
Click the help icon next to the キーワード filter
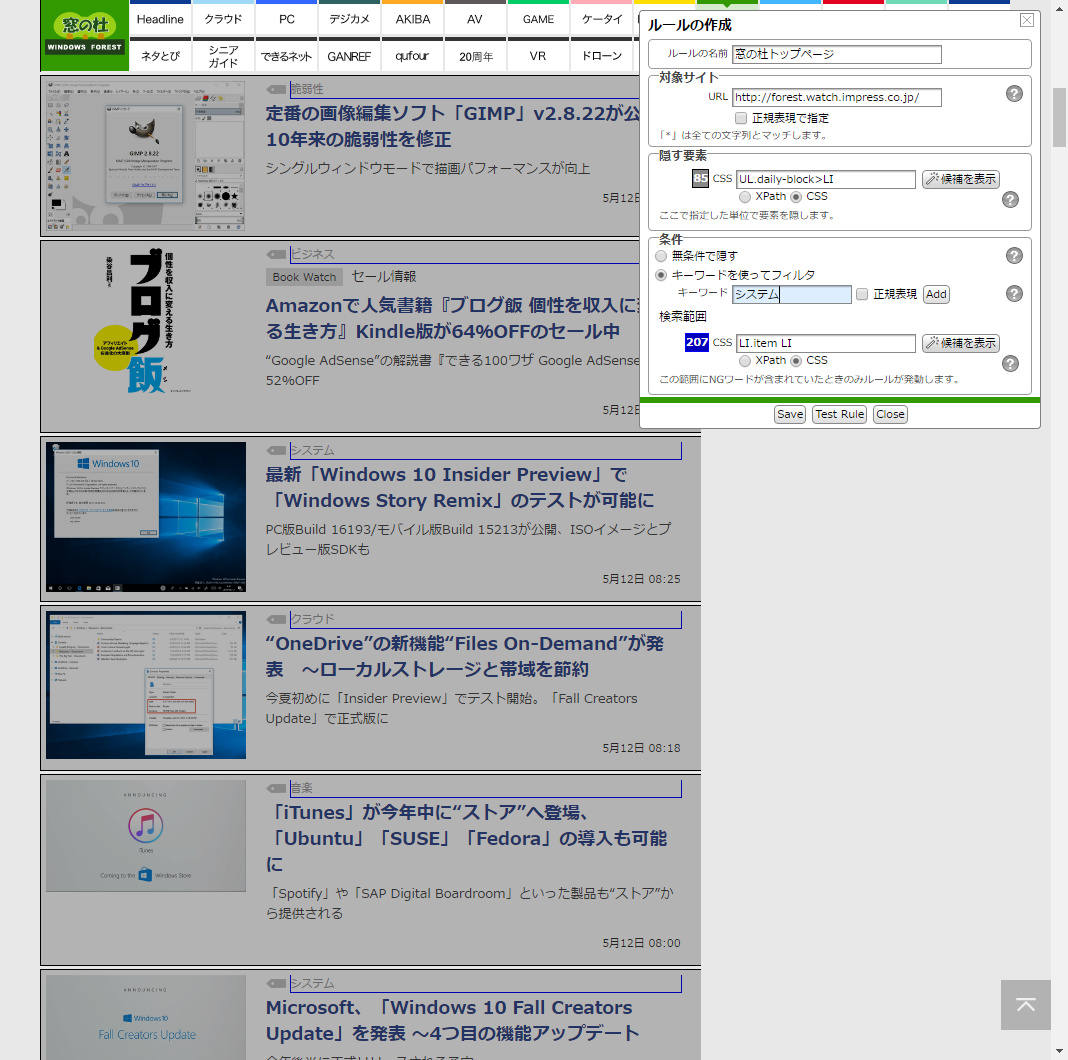coord(1014,293)
